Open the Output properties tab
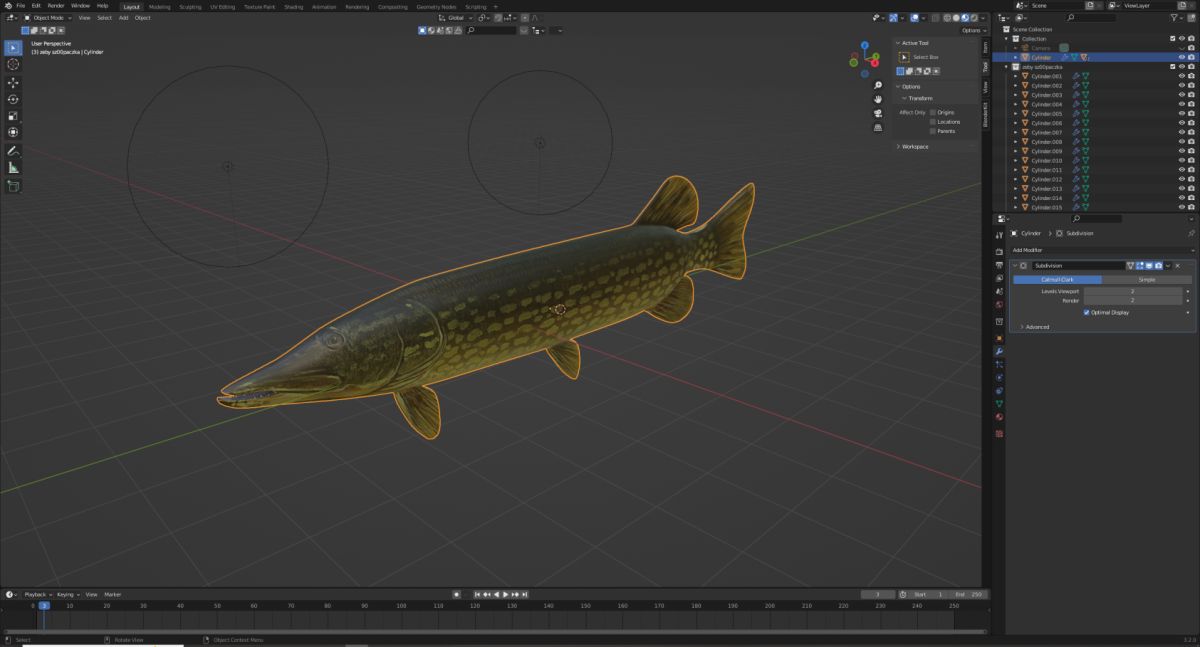The width and height of the screenshot is (1200, 647). click(999, 265)
